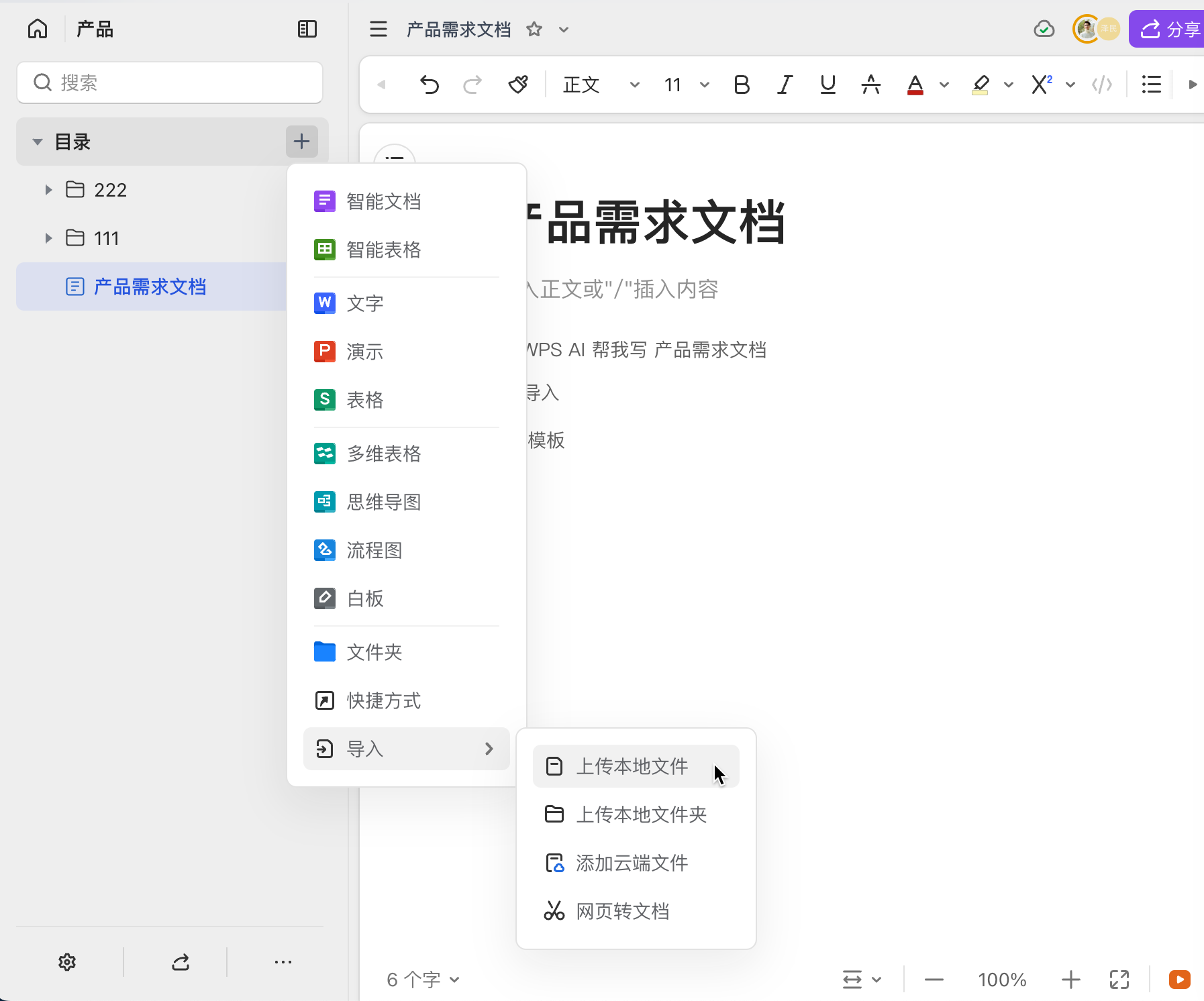Select 网页转文档 in import submenu
The width and height of the screenshot is (1204, 1001).
(636, 911)
